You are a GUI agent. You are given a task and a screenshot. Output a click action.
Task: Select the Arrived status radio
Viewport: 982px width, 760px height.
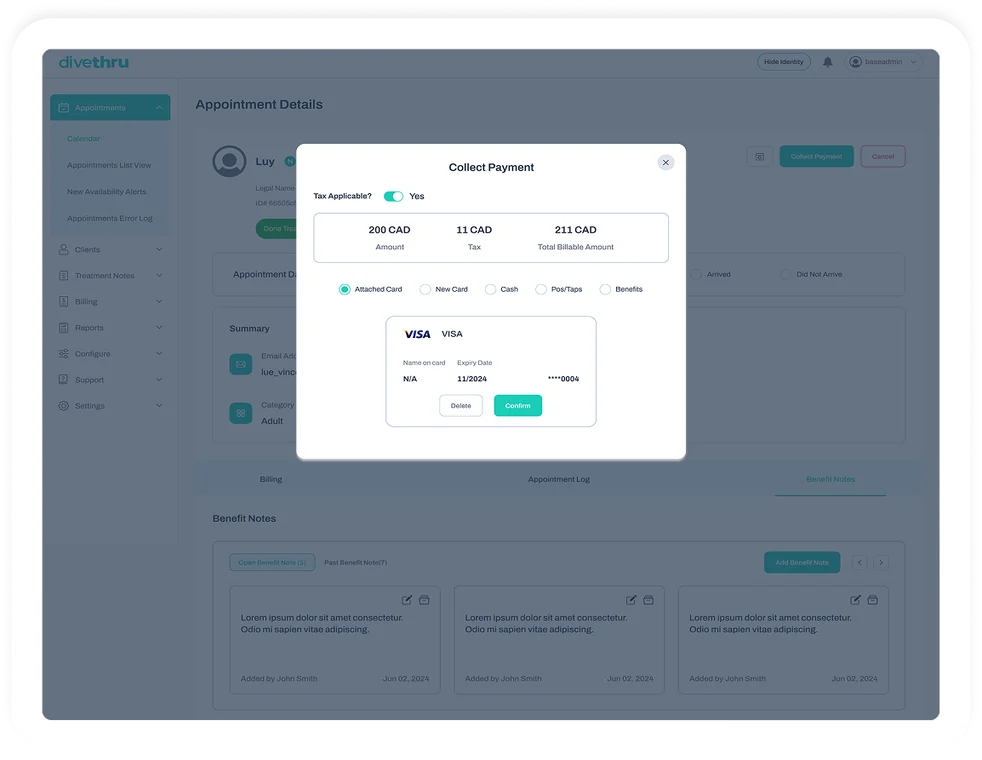point(696,274)
